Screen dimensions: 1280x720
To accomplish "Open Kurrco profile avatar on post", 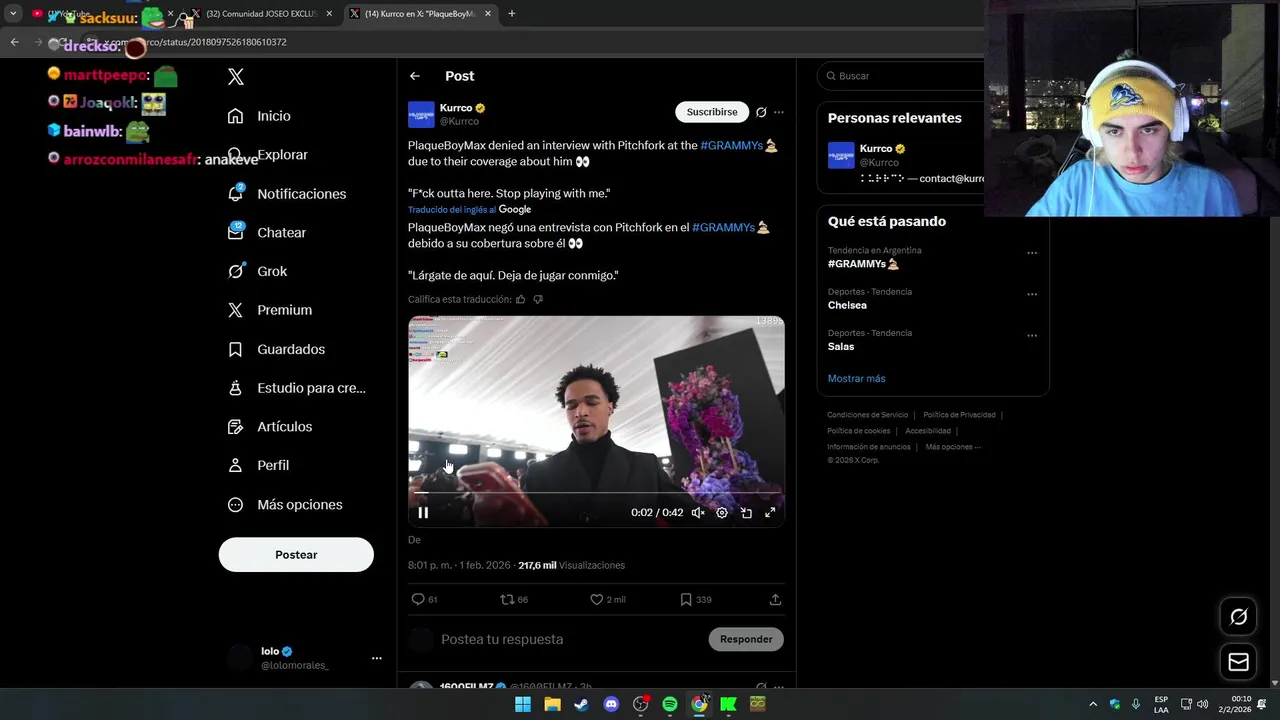I will pyautogui.click(x=421, y=114).
